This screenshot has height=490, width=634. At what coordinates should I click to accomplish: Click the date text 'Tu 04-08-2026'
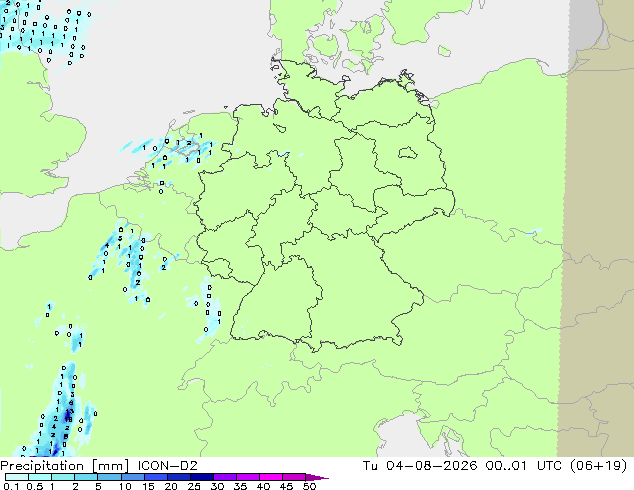pos(419,466)
